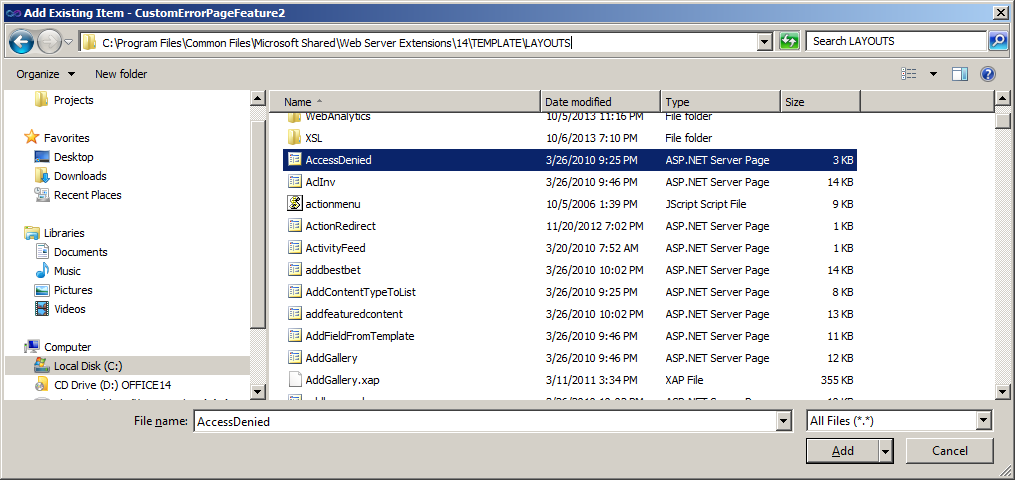Image resolution: width=1015 pixels, height=480 pixels.
Task: Click the Cancel button
Action: [x=950, y=451]
